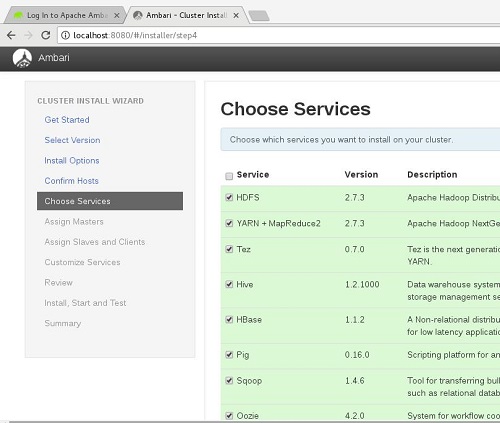Click Review wizard step
The height and width of the screenshot is (423, 500).
click(59, 283)
